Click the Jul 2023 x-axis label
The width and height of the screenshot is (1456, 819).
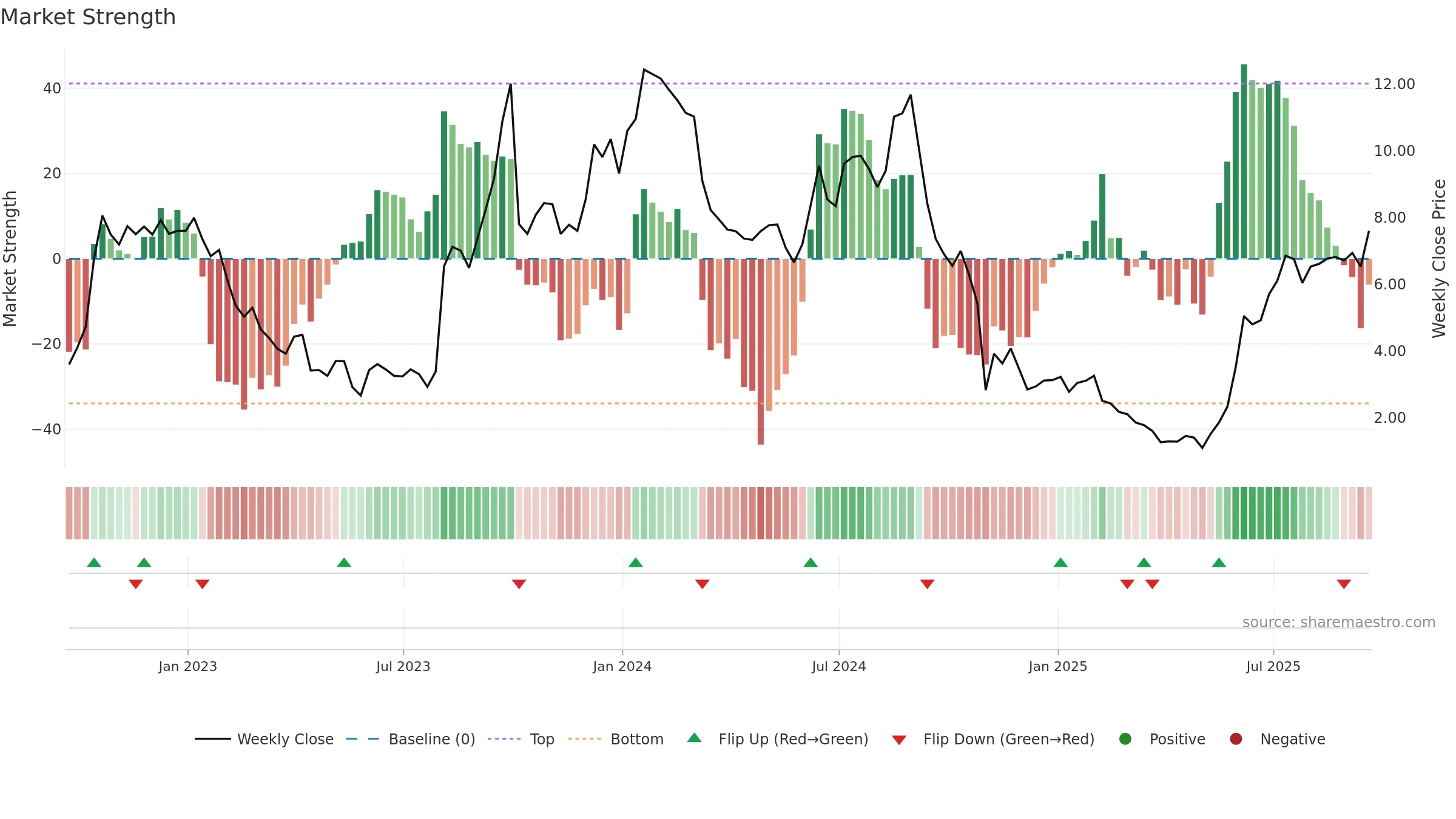pos(403,667)
